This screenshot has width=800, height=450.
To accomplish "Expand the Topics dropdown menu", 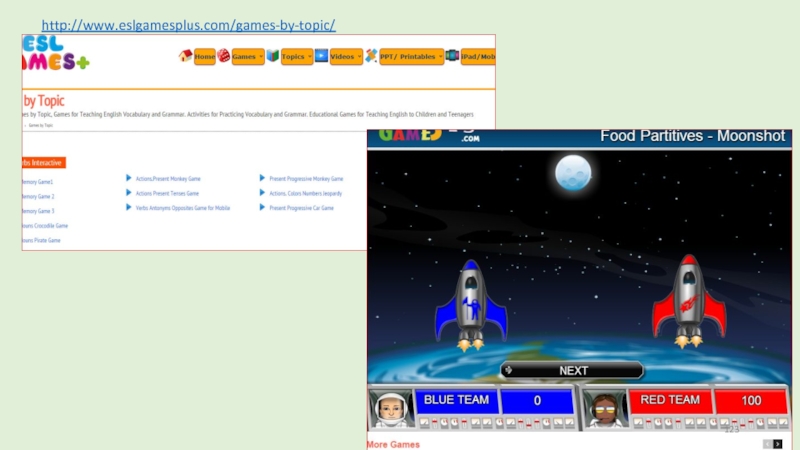I will tap(296, 57).
